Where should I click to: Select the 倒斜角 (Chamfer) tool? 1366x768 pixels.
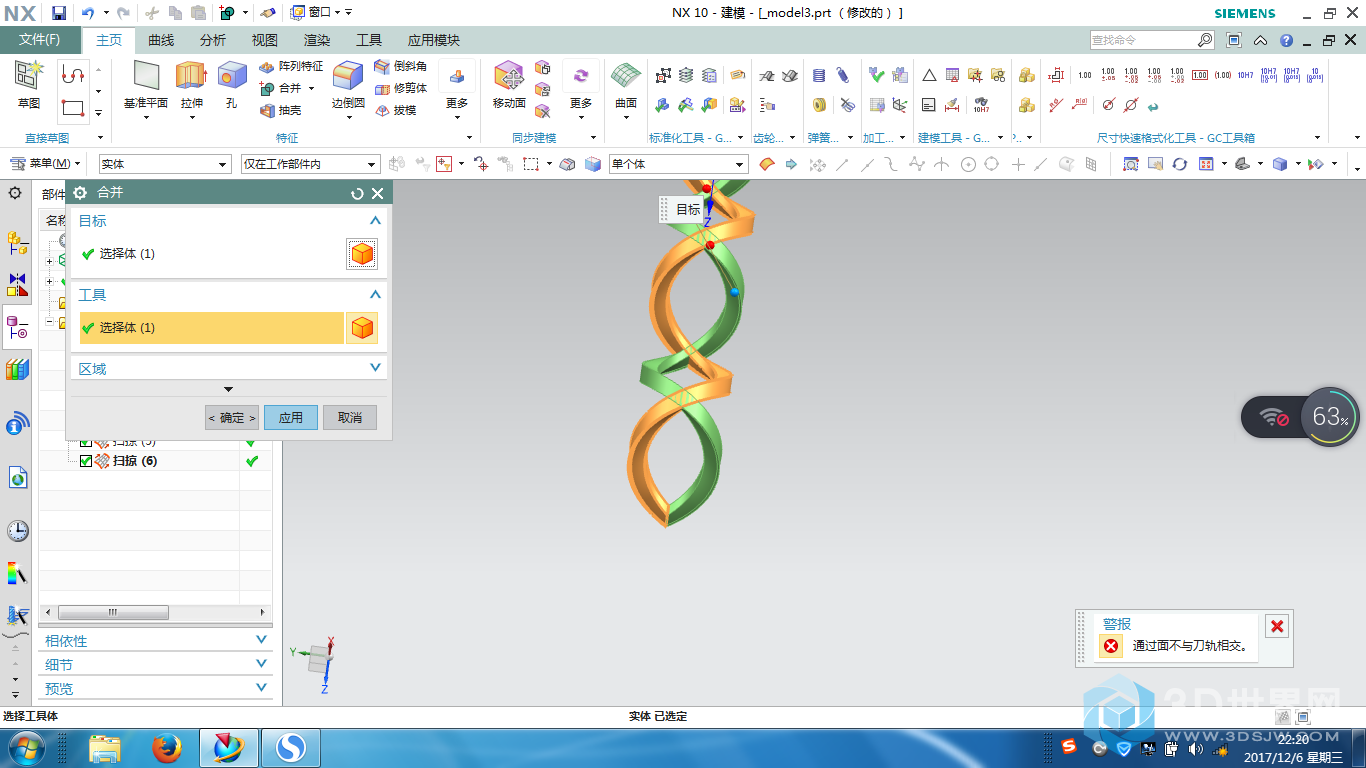[x=400, y=66]
